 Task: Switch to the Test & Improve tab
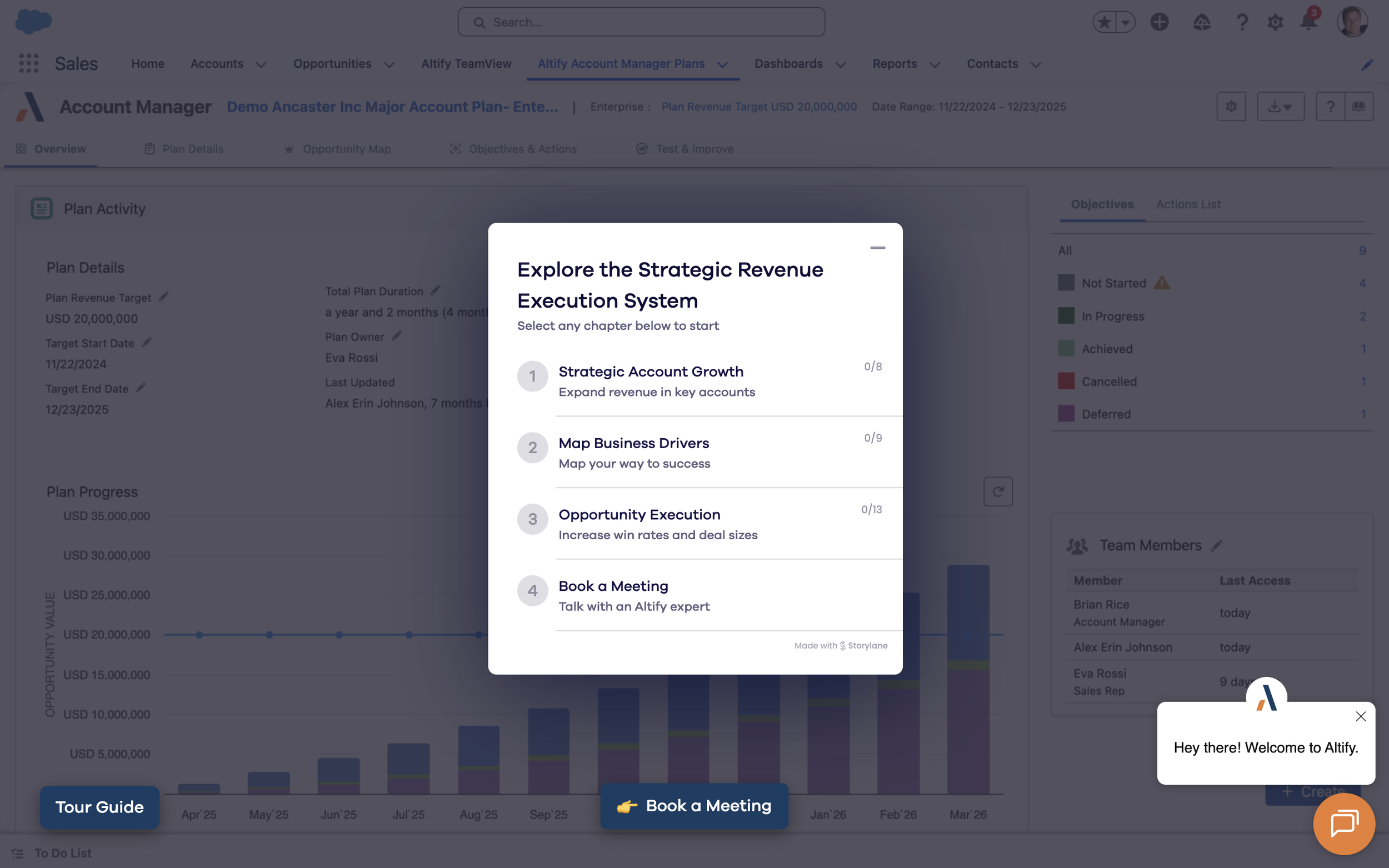click(684, 149)
